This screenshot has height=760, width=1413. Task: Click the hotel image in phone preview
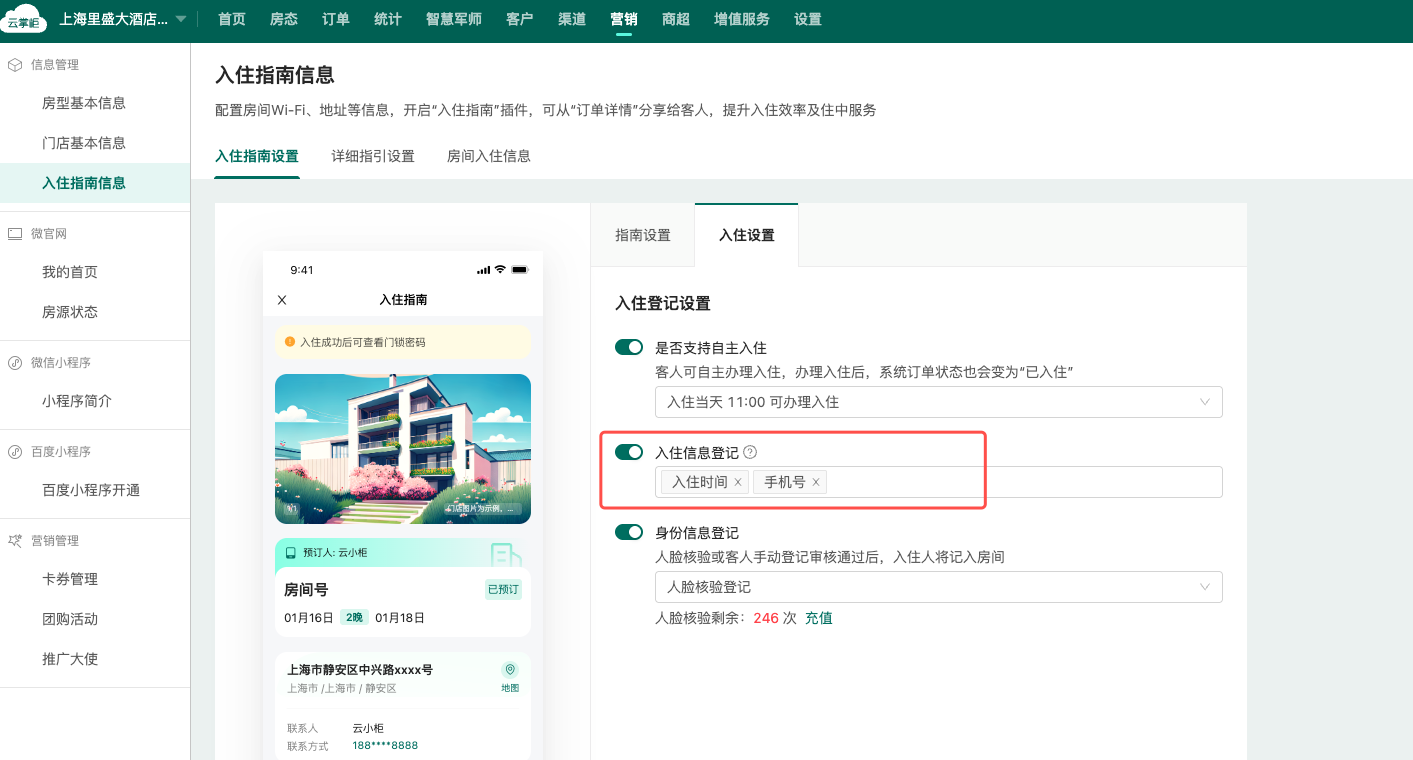pos(403,449)
